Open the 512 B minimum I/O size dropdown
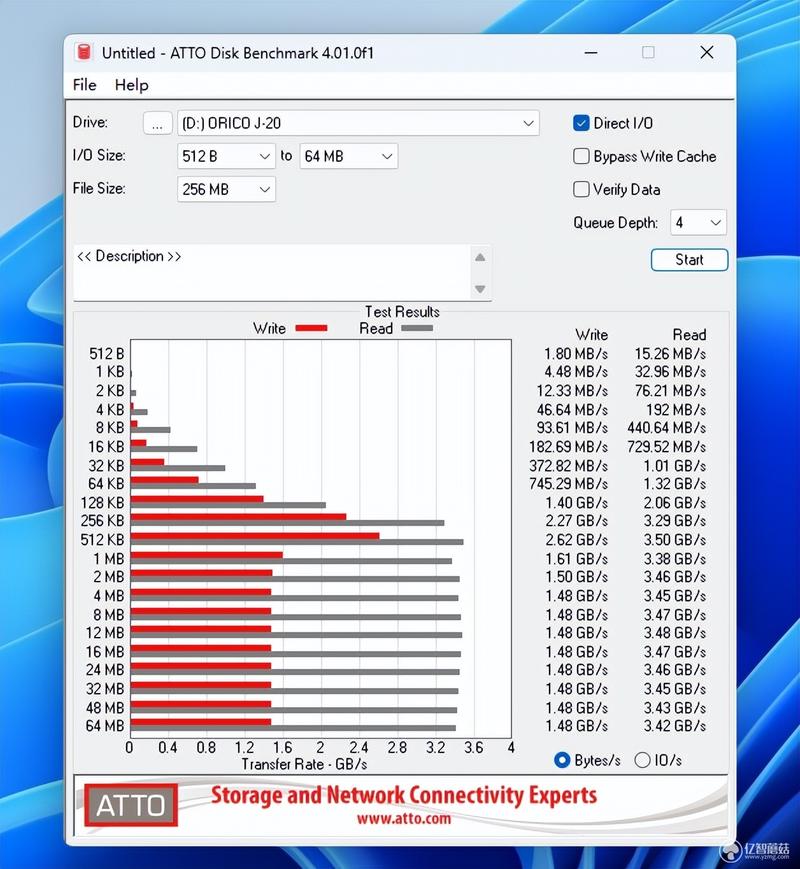Screen dimensions: 800x869 click(226, 156)
